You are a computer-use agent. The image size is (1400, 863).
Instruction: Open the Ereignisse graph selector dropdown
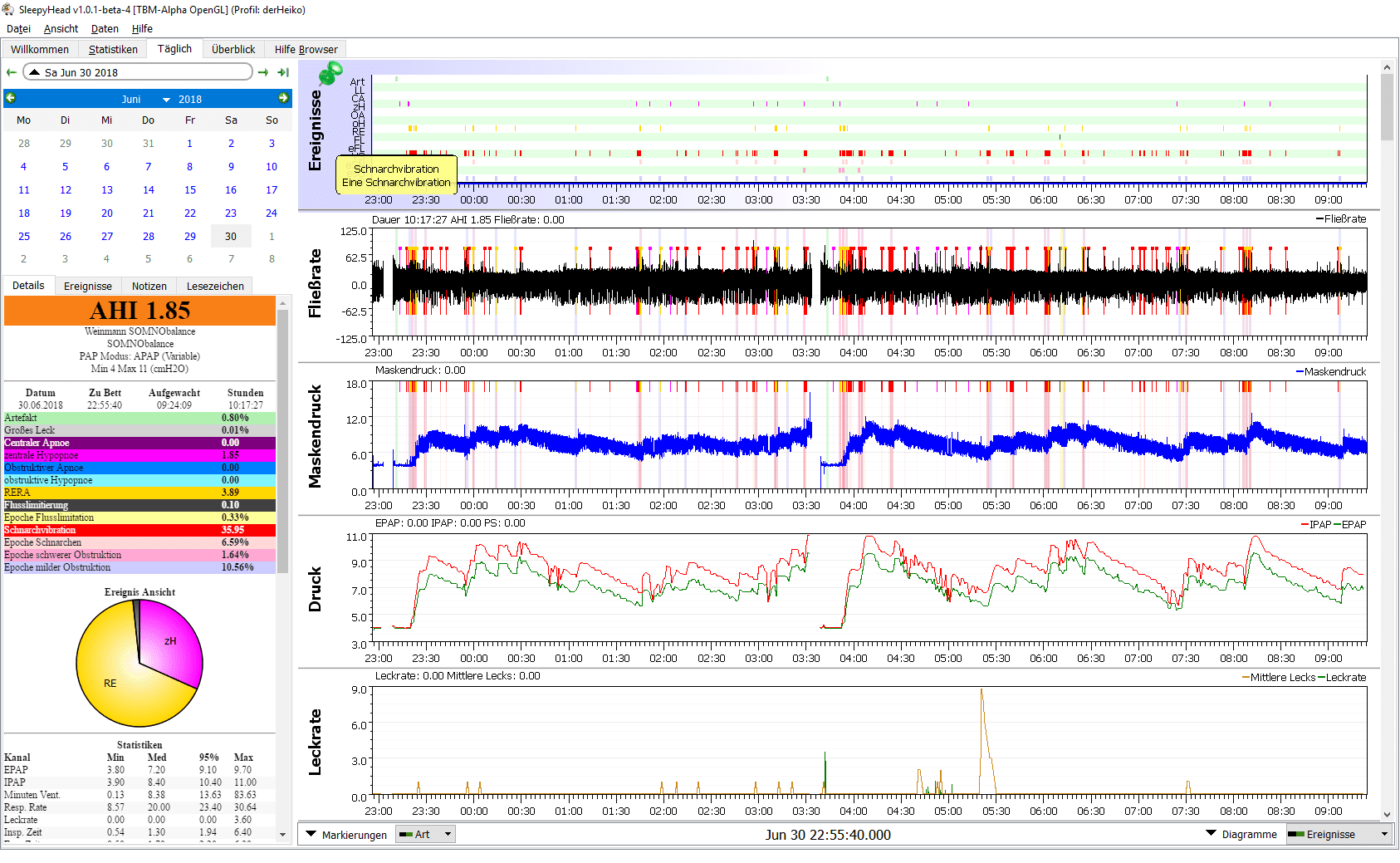(x=1383, y=834)
